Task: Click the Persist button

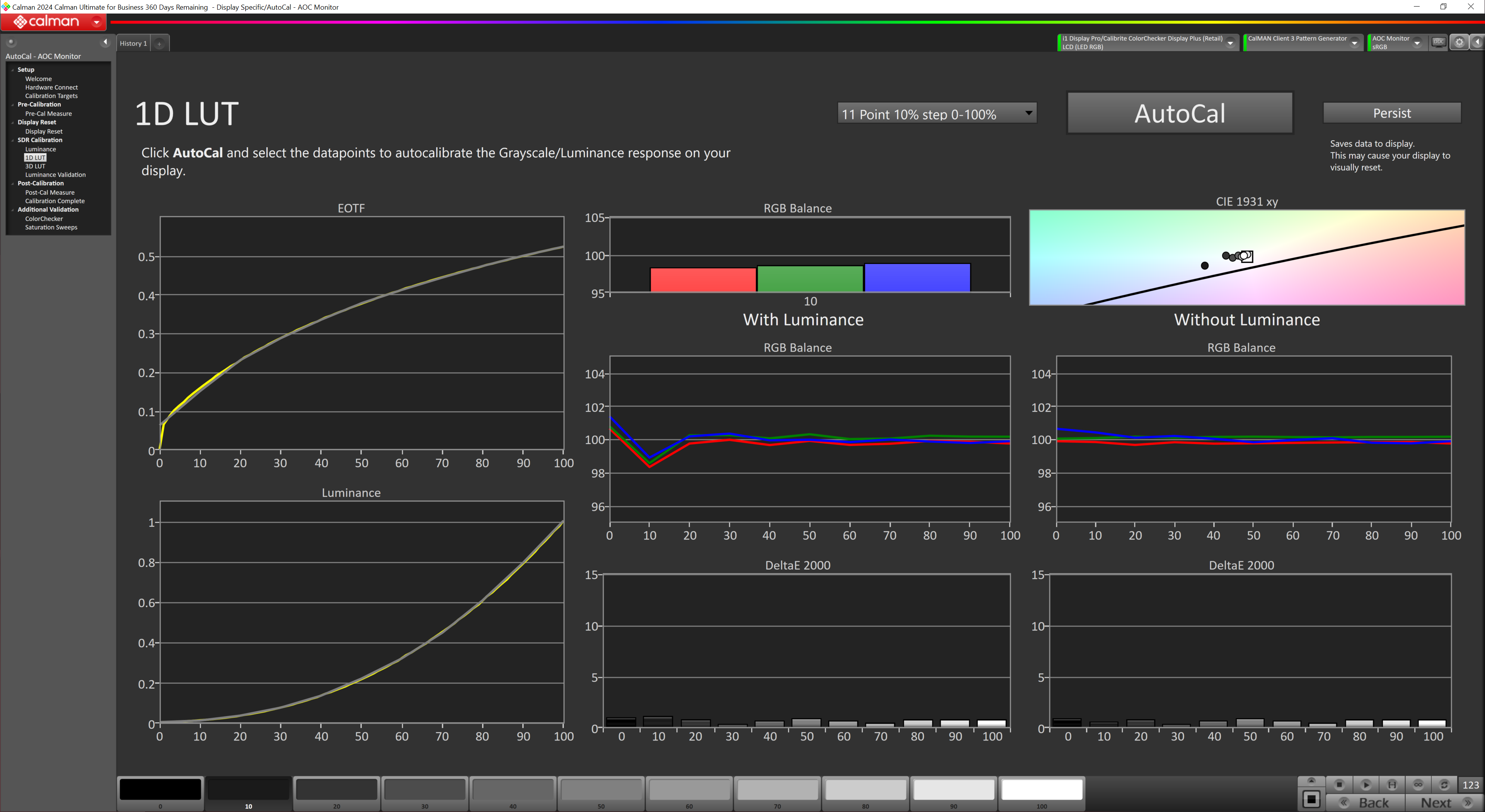Action: (x=1391, y=113)
